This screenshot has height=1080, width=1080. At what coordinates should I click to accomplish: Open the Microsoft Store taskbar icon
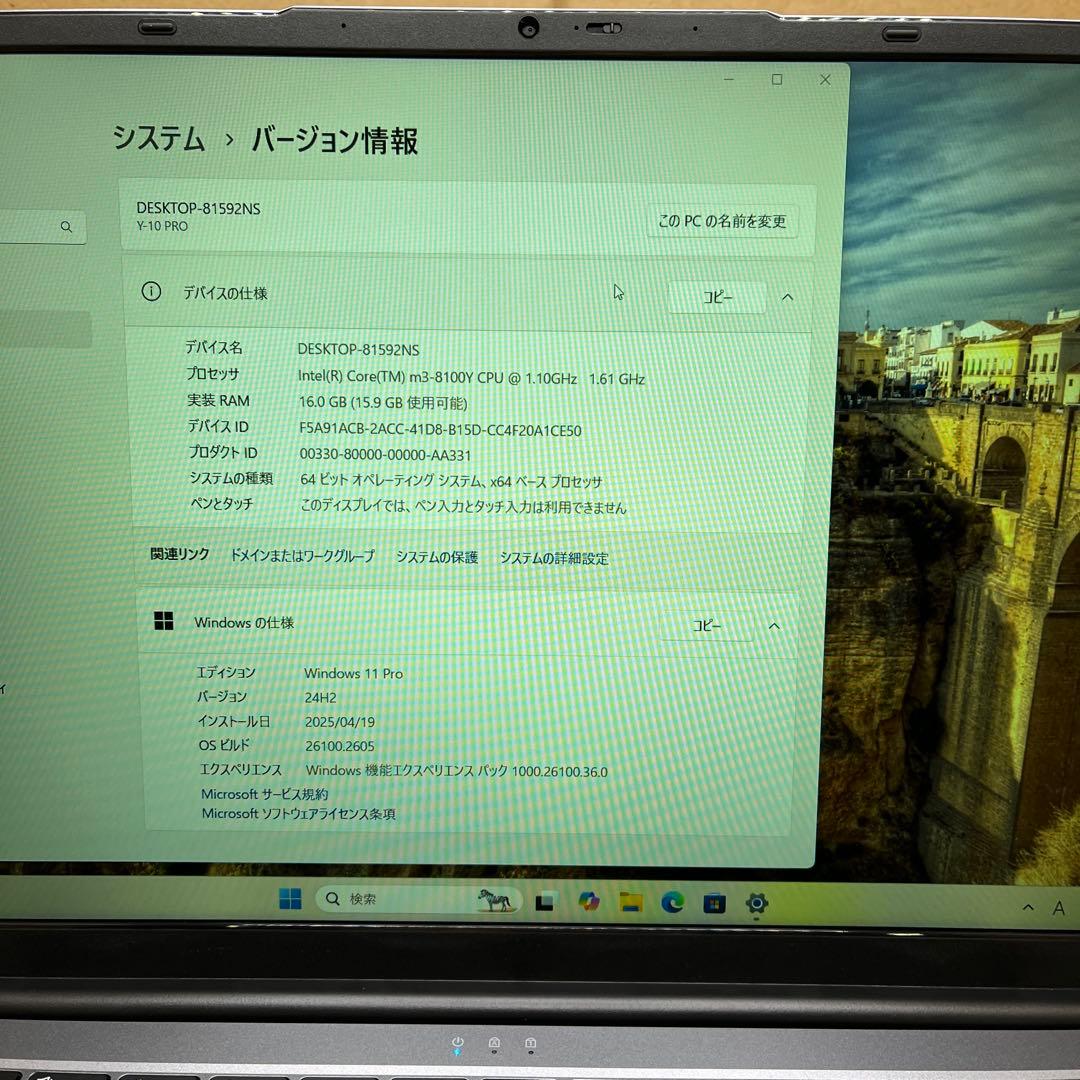click(712, 900)
